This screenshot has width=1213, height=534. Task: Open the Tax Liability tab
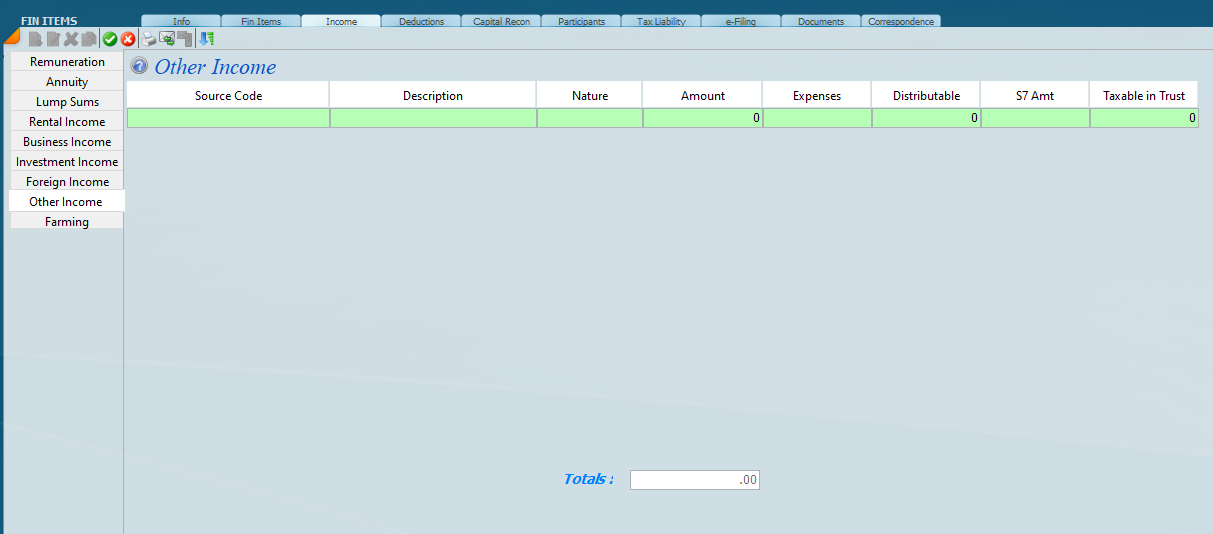pos(661,21)
